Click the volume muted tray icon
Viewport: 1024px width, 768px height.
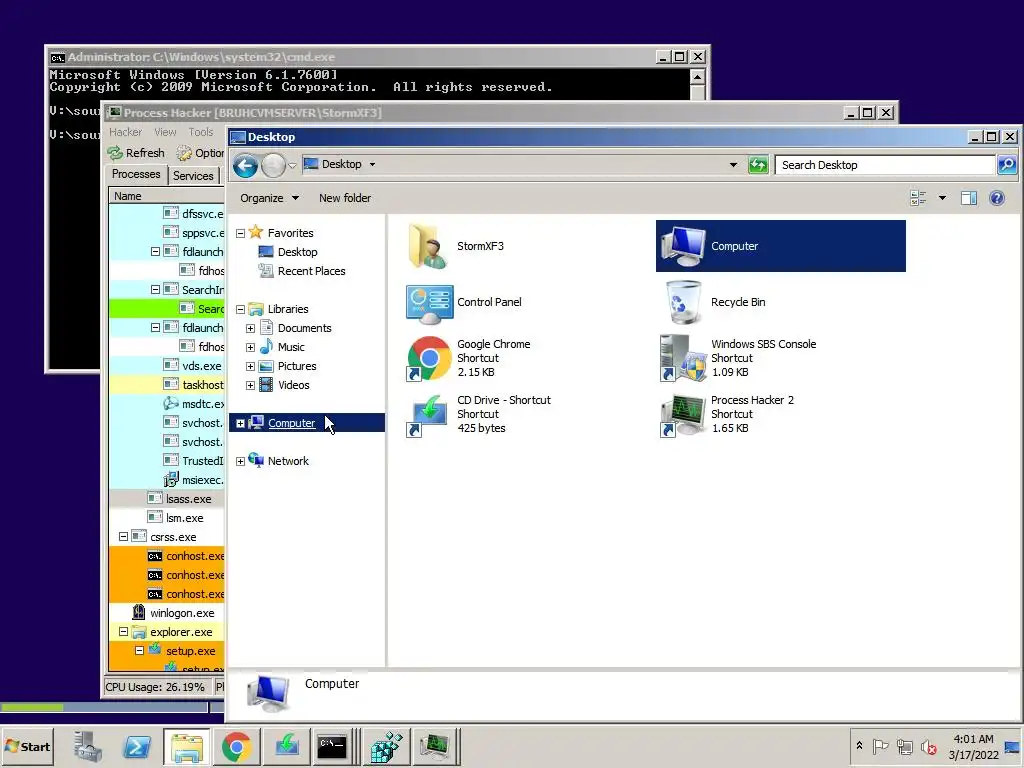click(x=928, y=746)
